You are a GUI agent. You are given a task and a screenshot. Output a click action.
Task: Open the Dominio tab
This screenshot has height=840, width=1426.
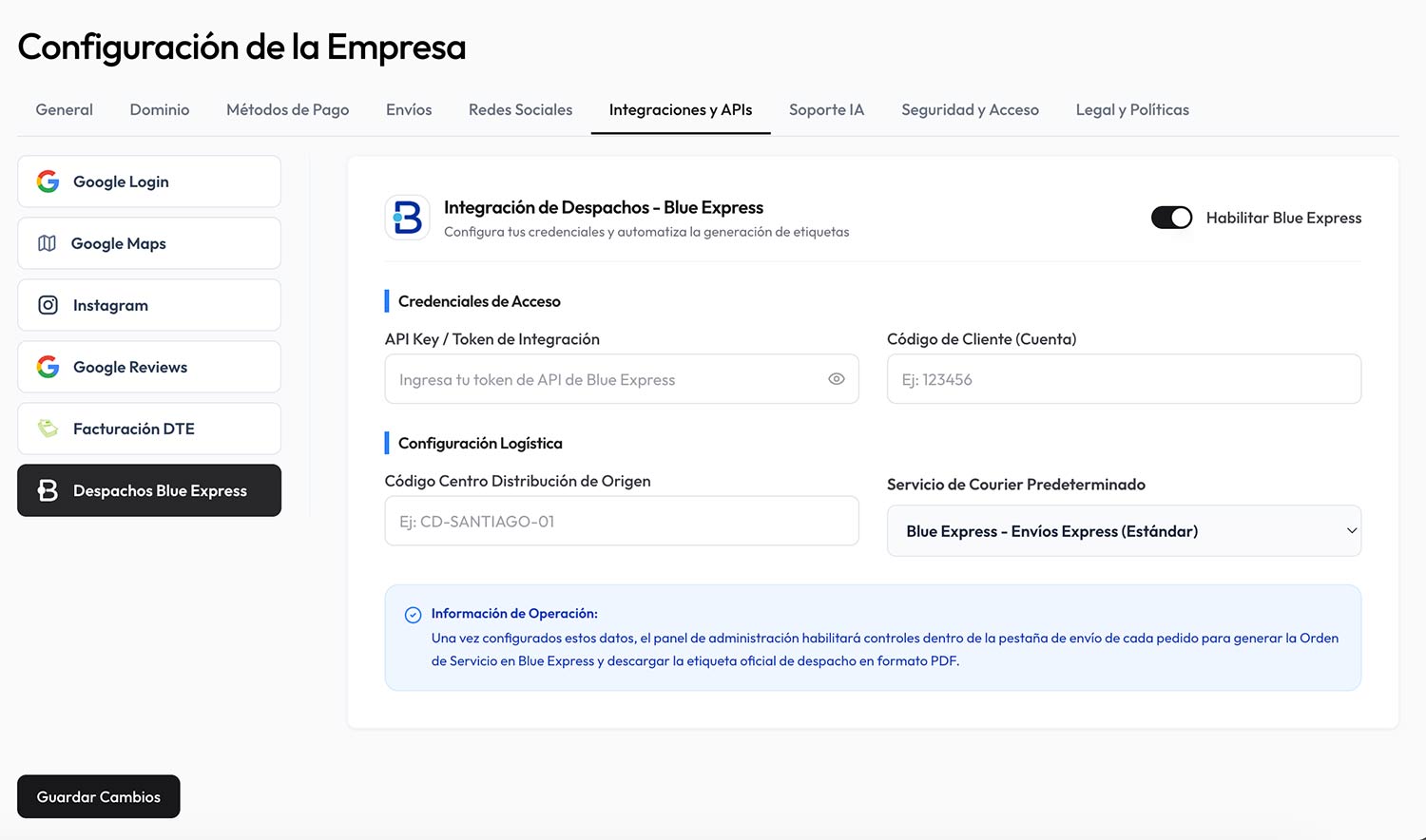coord(160,110)
